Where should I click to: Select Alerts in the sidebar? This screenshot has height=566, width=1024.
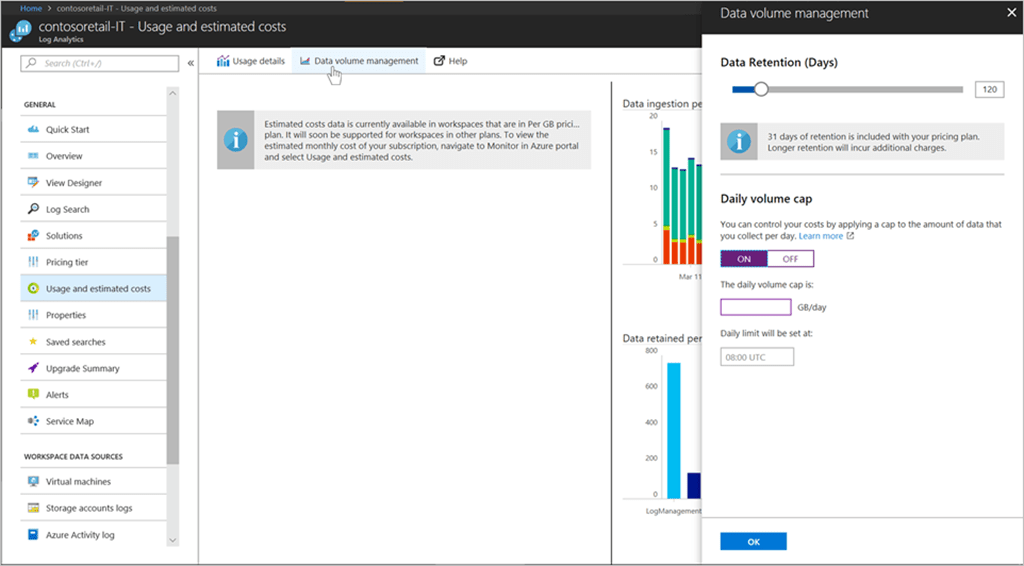pyautogui.click(x=93, y=394)
